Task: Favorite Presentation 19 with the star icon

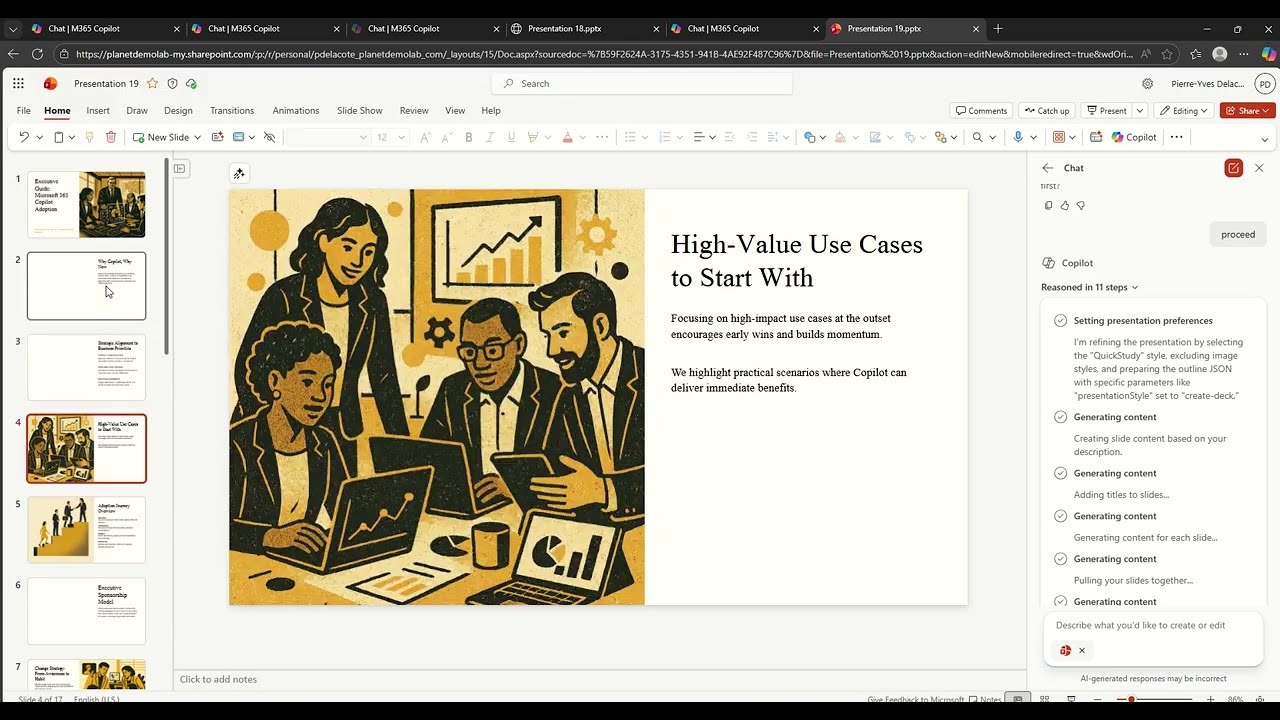Action: pos(152,84)
